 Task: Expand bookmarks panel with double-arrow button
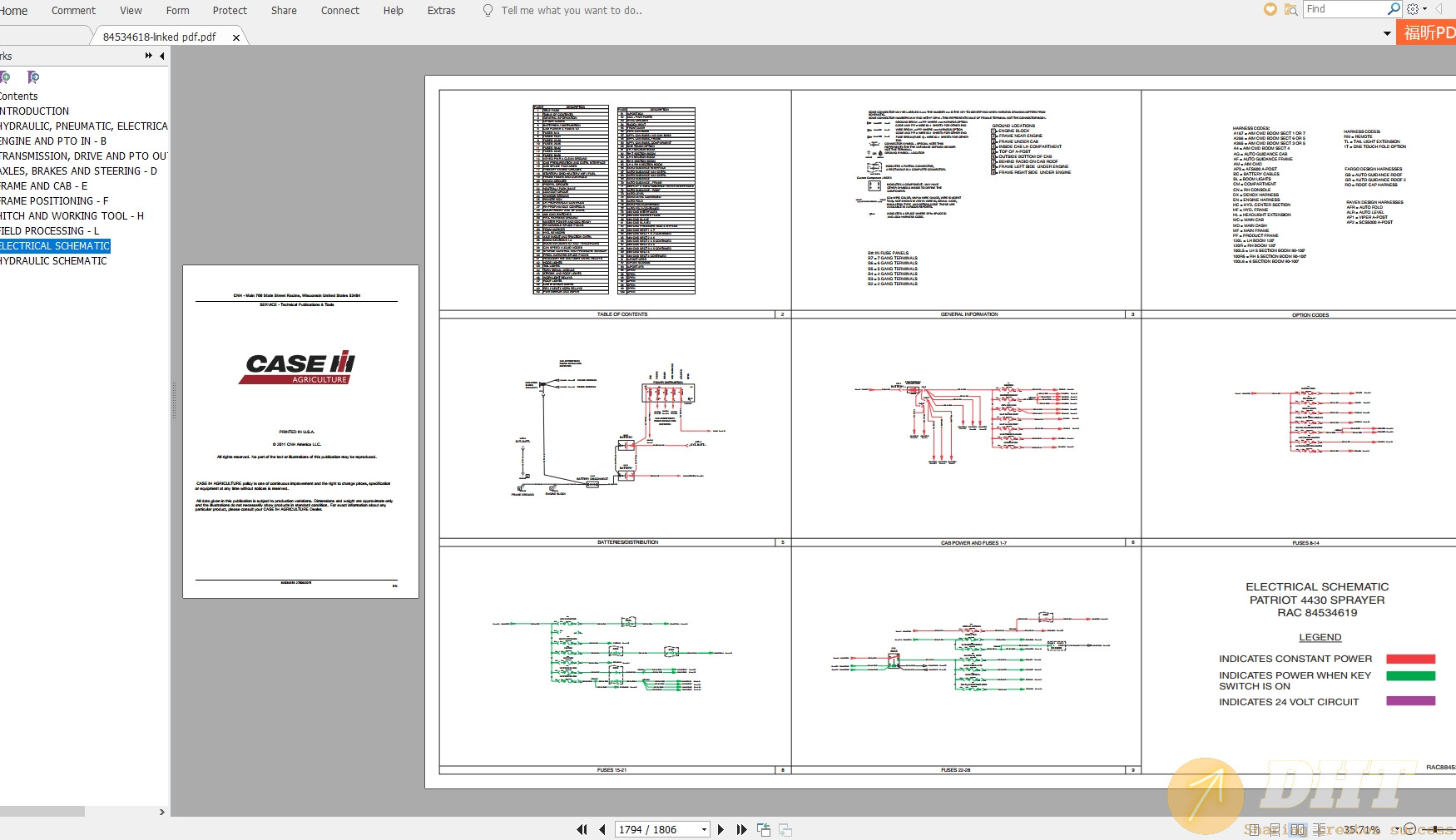point(149,56)
